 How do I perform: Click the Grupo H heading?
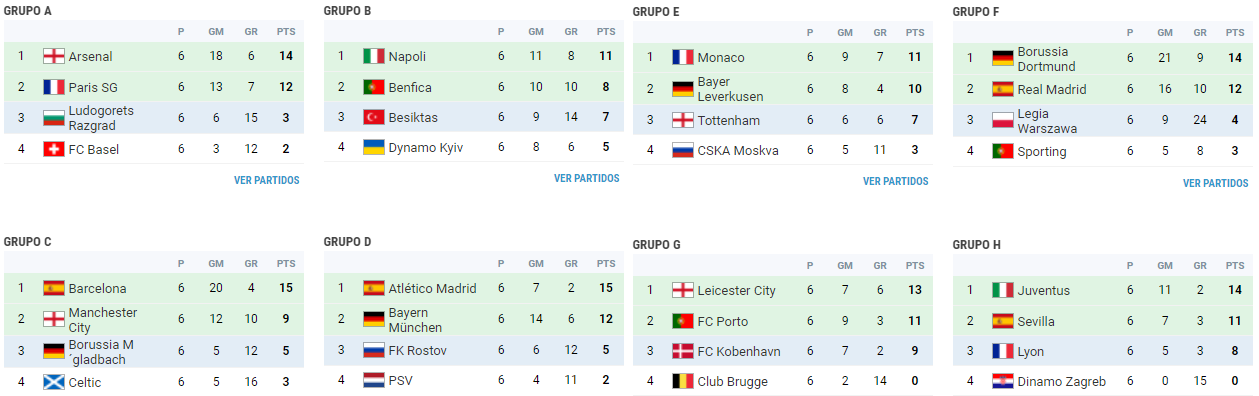(977, 245)
